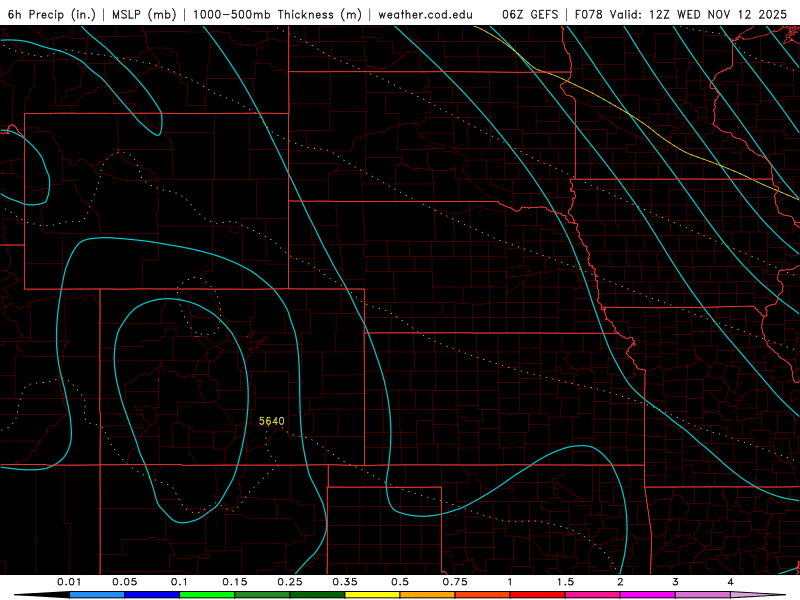Screen dimensions: 800x600
Task: Select the orange-red 0.75–1 precip swatch
Action: (483, 595)
